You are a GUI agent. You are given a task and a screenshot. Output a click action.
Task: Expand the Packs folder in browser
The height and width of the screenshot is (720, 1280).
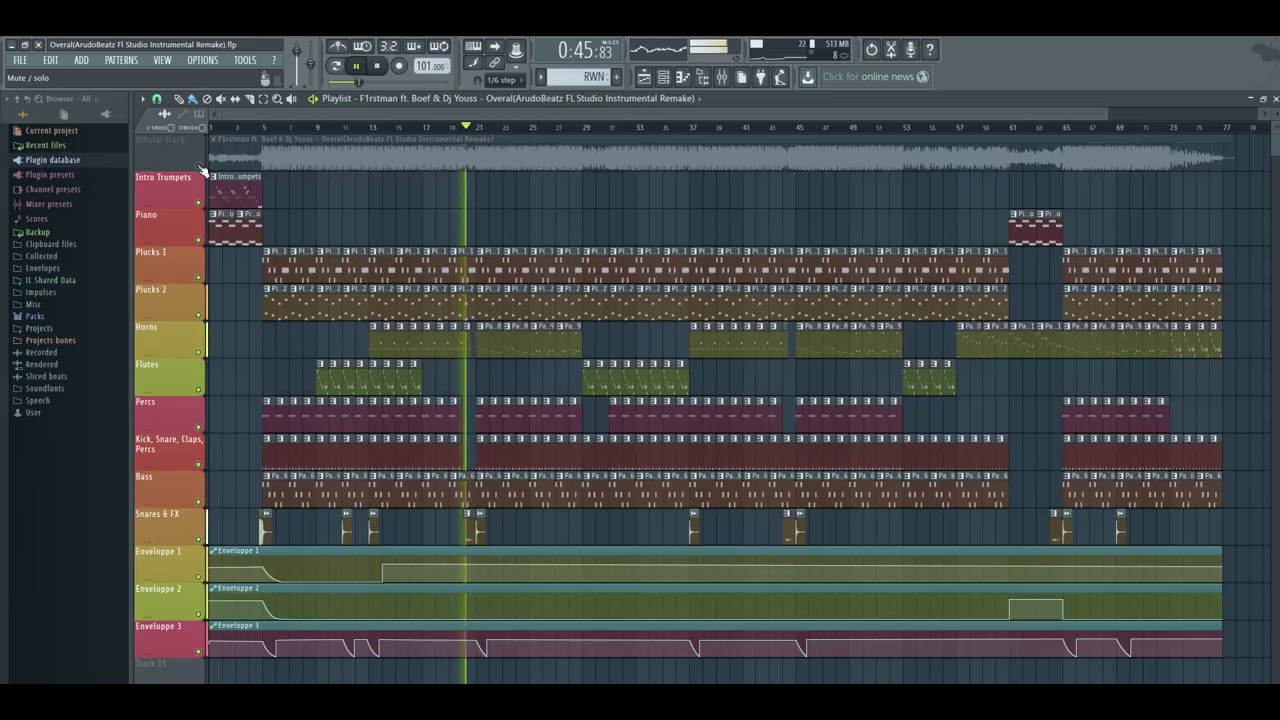34,316
